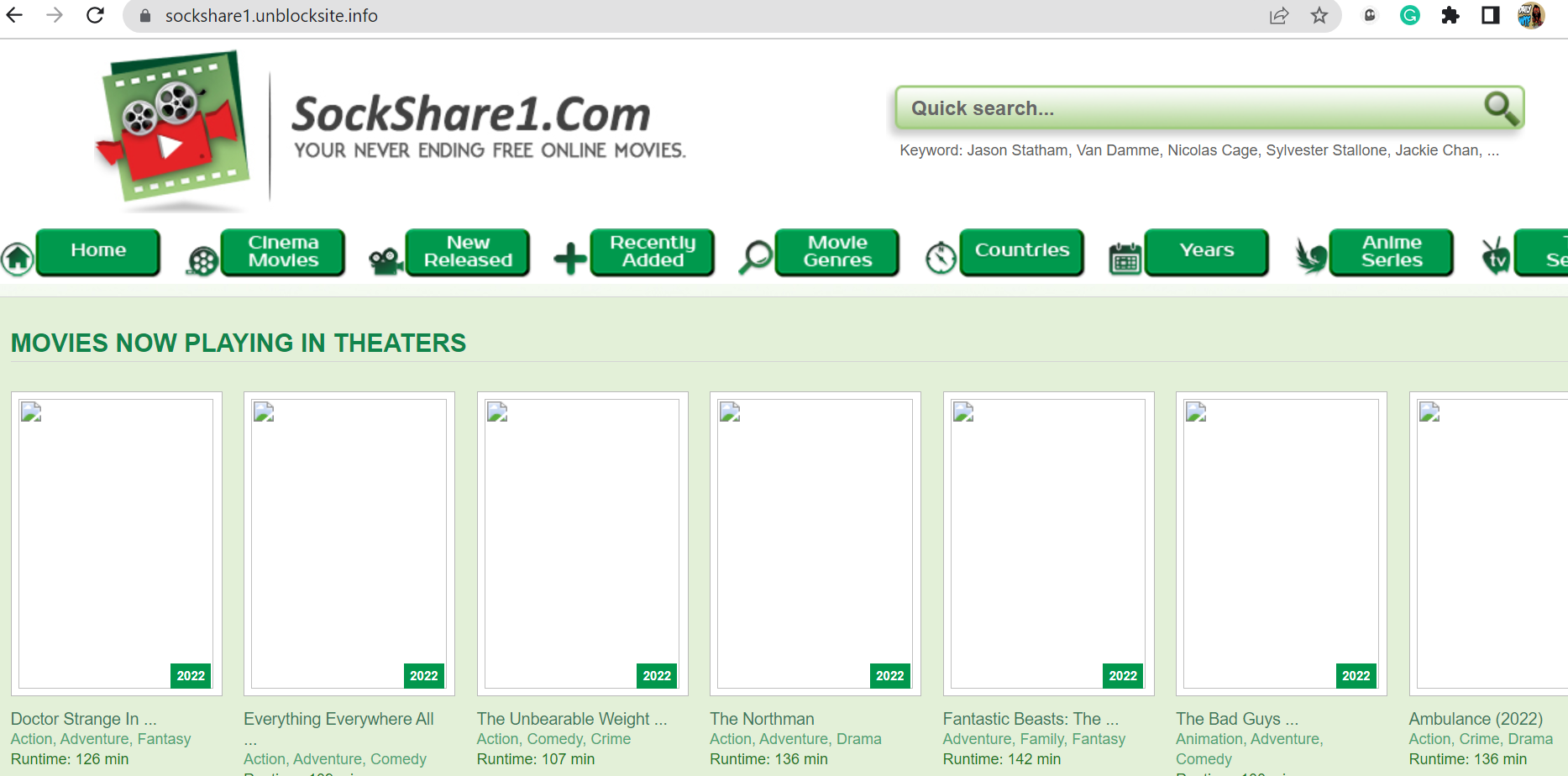Reload the current page

click(95, 15)
